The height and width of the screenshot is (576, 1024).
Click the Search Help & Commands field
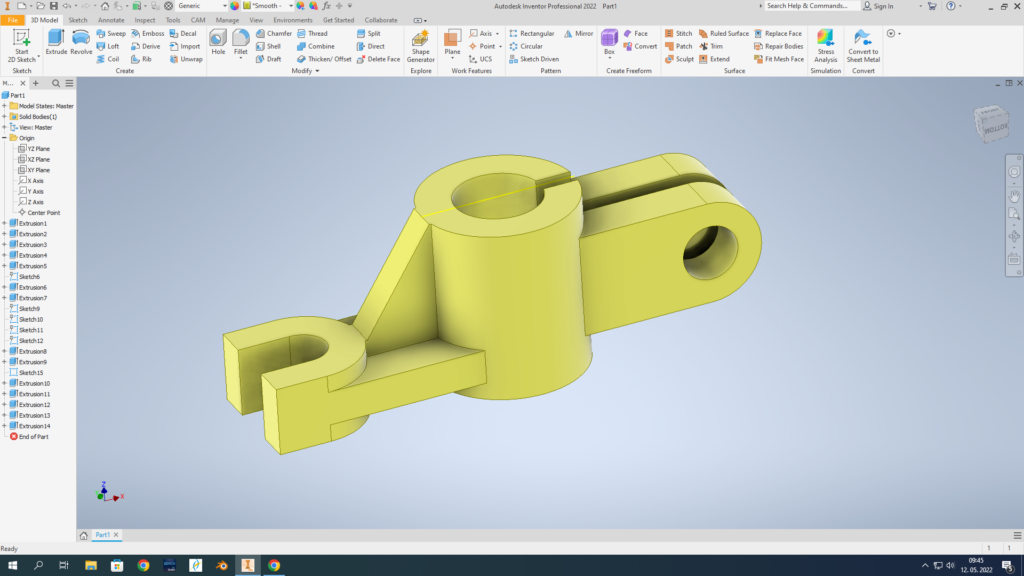tap(810, 6)
